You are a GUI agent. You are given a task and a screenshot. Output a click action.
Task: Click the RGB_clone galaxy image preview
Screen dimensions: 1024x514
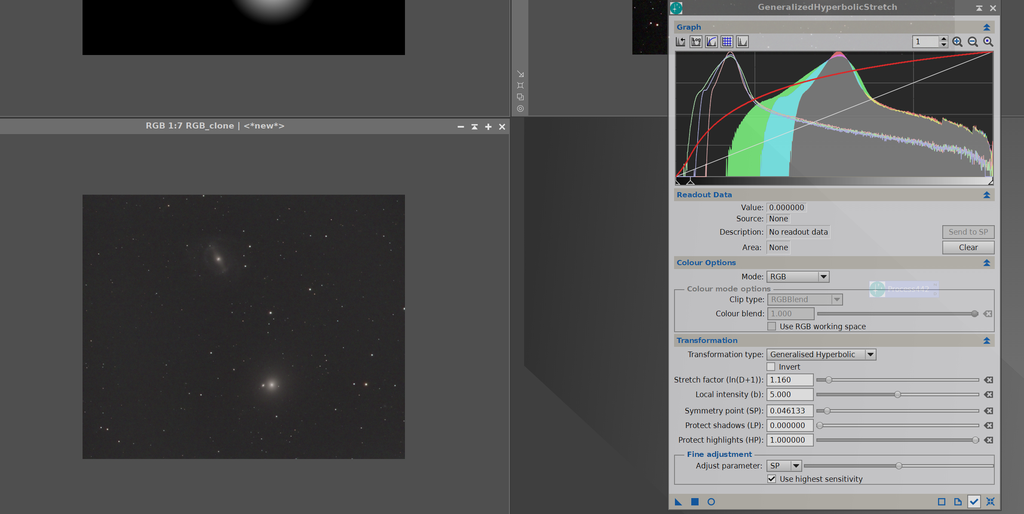[x=244, y=327]
